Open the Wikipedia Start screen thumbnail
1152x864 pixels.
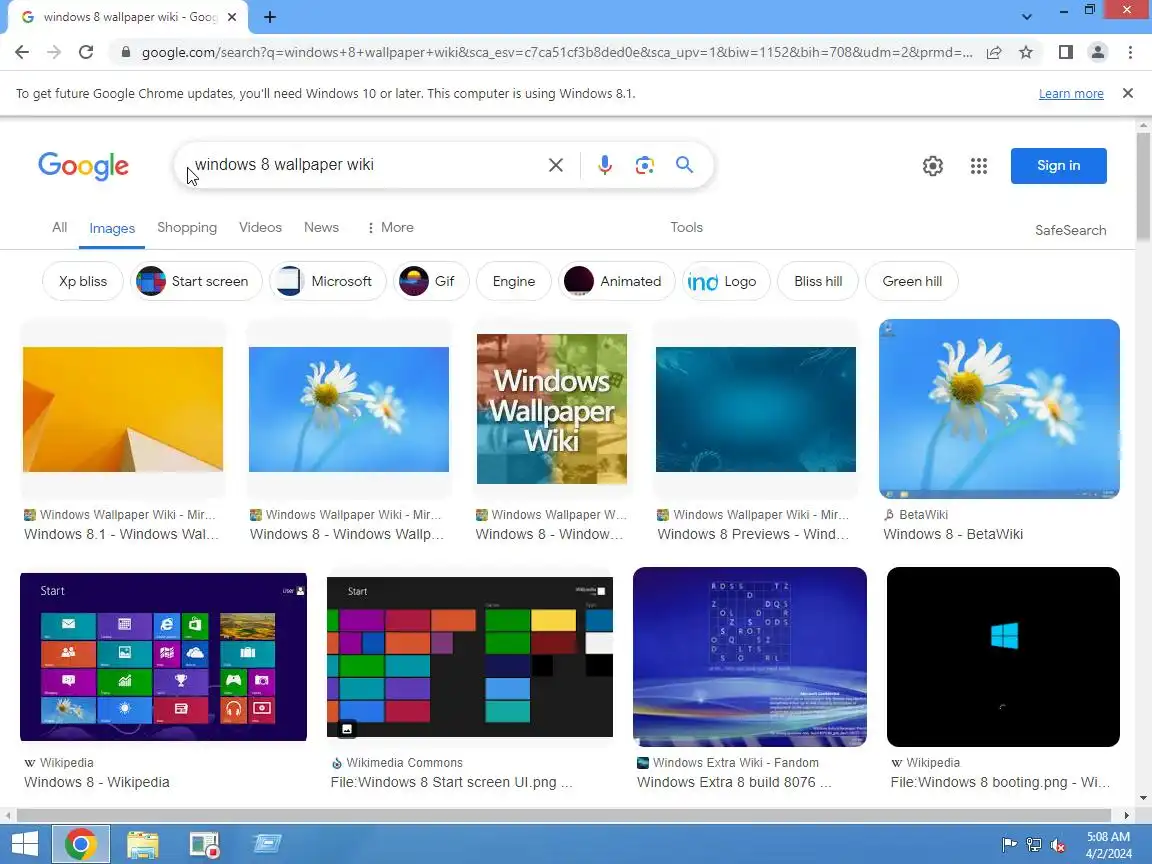coord(163,657)
